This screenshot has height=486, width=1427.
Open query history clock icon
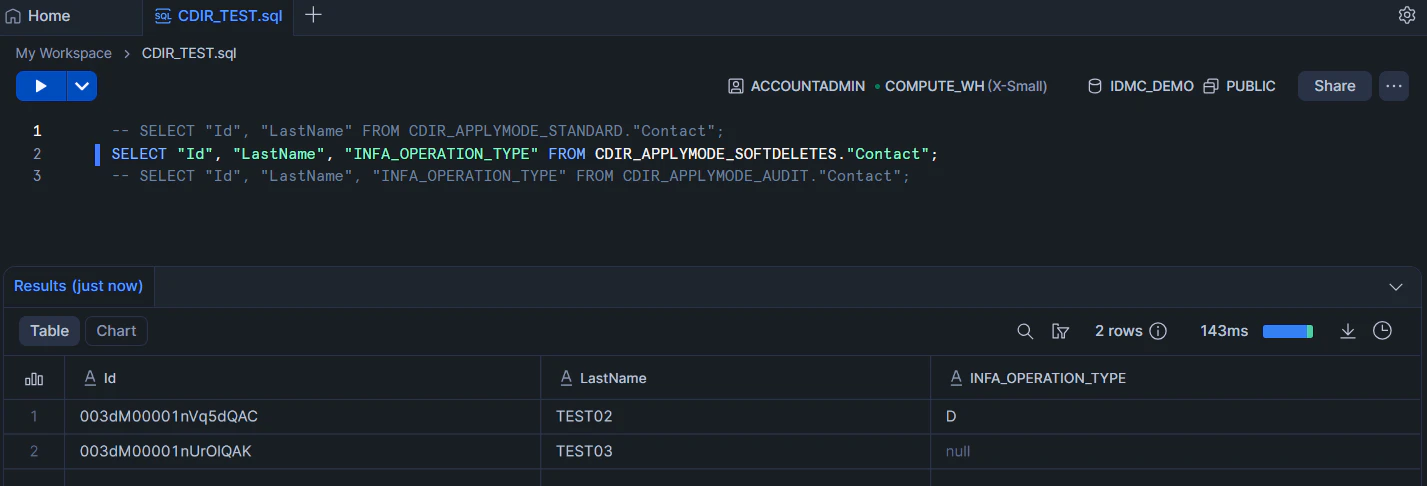(x=1383, y=331)
